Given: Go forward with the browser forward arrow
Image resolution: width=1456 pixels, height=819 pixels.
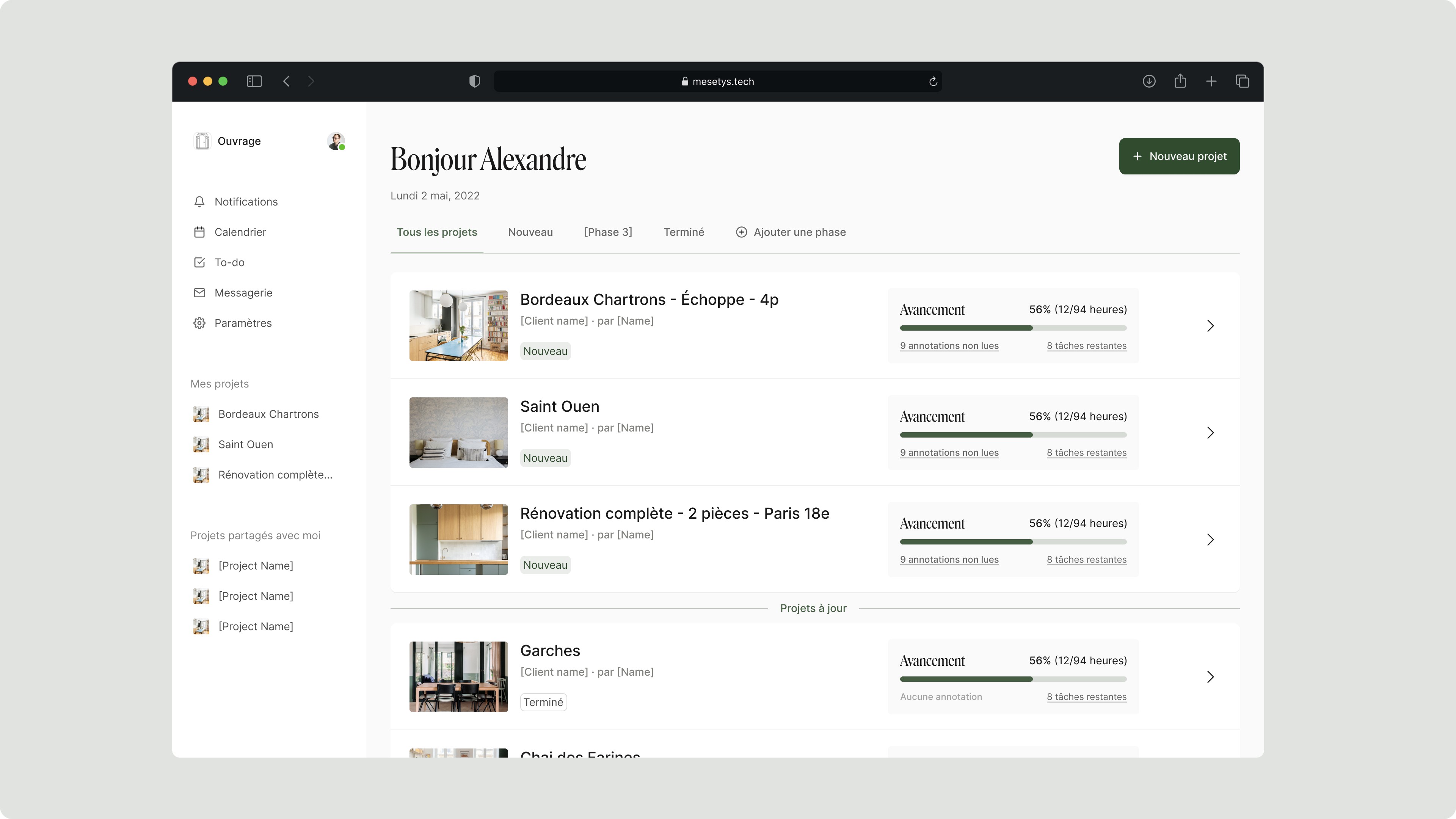Looking at the screenshot, I should [311, 82].
